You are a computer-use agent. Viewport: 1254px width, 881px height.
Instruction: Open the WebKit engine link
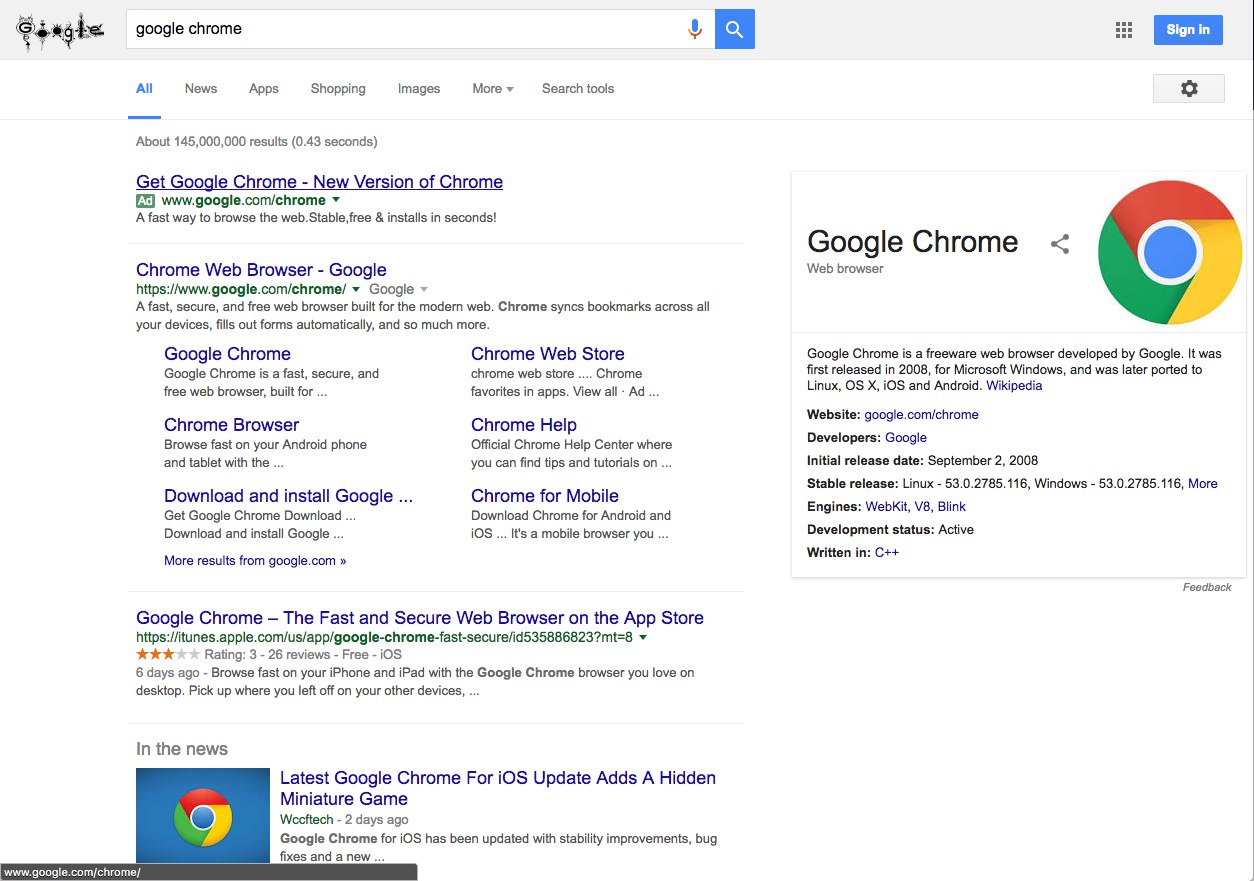(886, 506)
